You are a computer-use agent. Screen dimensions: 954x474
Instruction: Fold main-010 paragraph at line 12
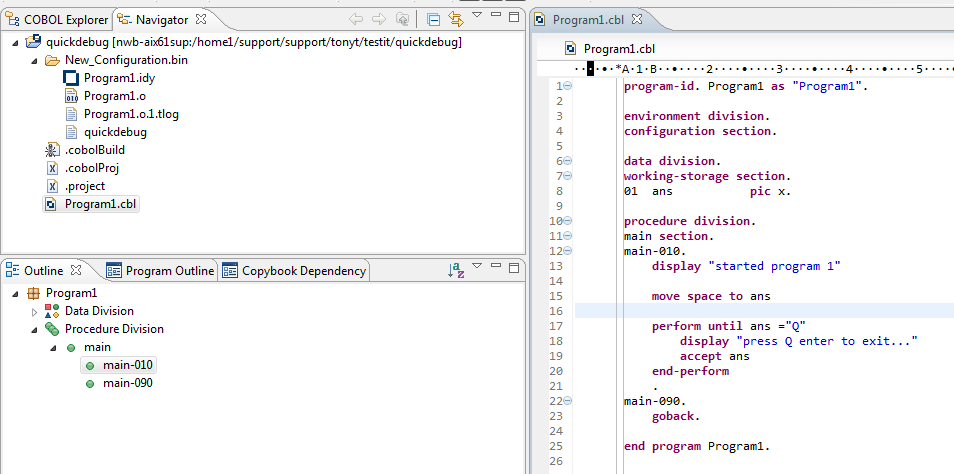tap(567, 251)
